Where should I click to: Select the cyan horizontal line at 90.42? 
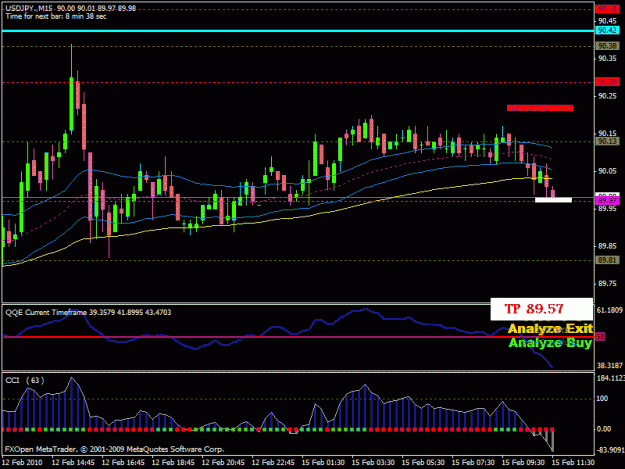pyautogui.click(x=298, y=31)
